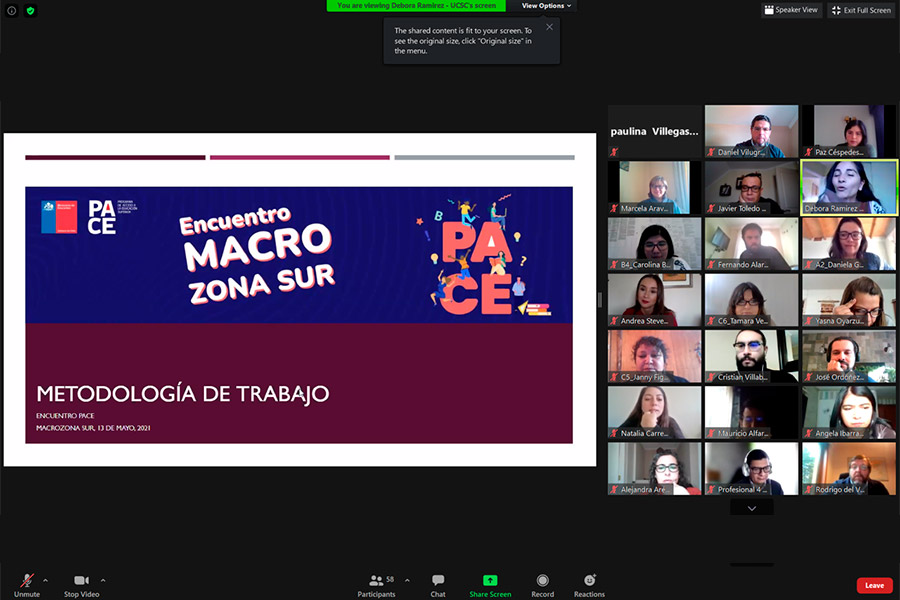The width and height of the screenshot is (900, 600).
Task: Open video options arrow next to Stop Video
Action: click(x=103, y=580)
